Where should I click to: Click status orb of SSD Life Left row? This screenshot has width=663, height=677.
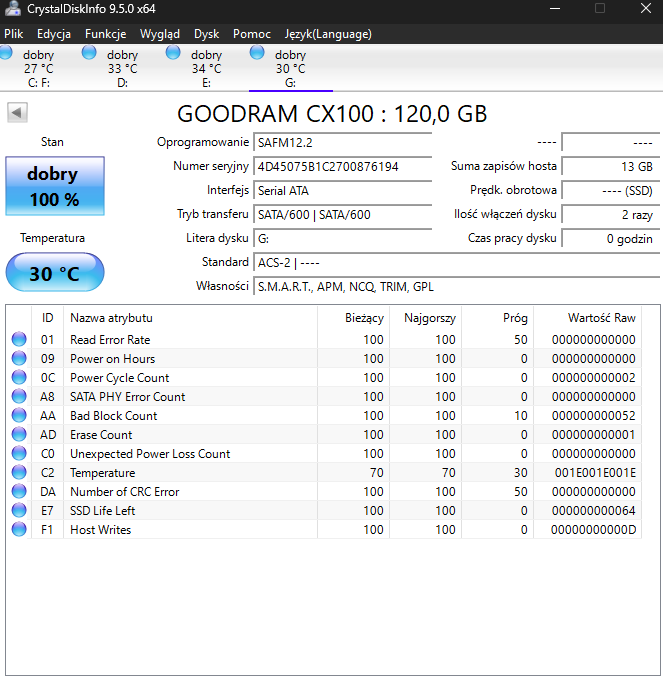pos(19,510)
